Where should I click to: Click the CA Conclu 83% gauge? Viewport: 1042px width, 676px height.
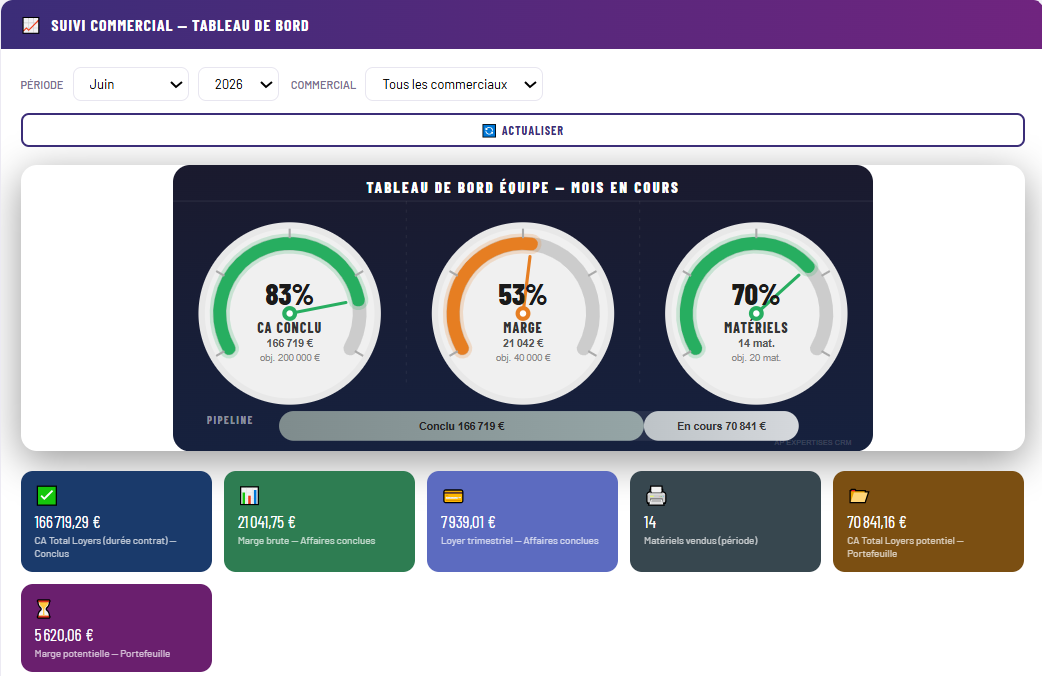click(290, 313)
